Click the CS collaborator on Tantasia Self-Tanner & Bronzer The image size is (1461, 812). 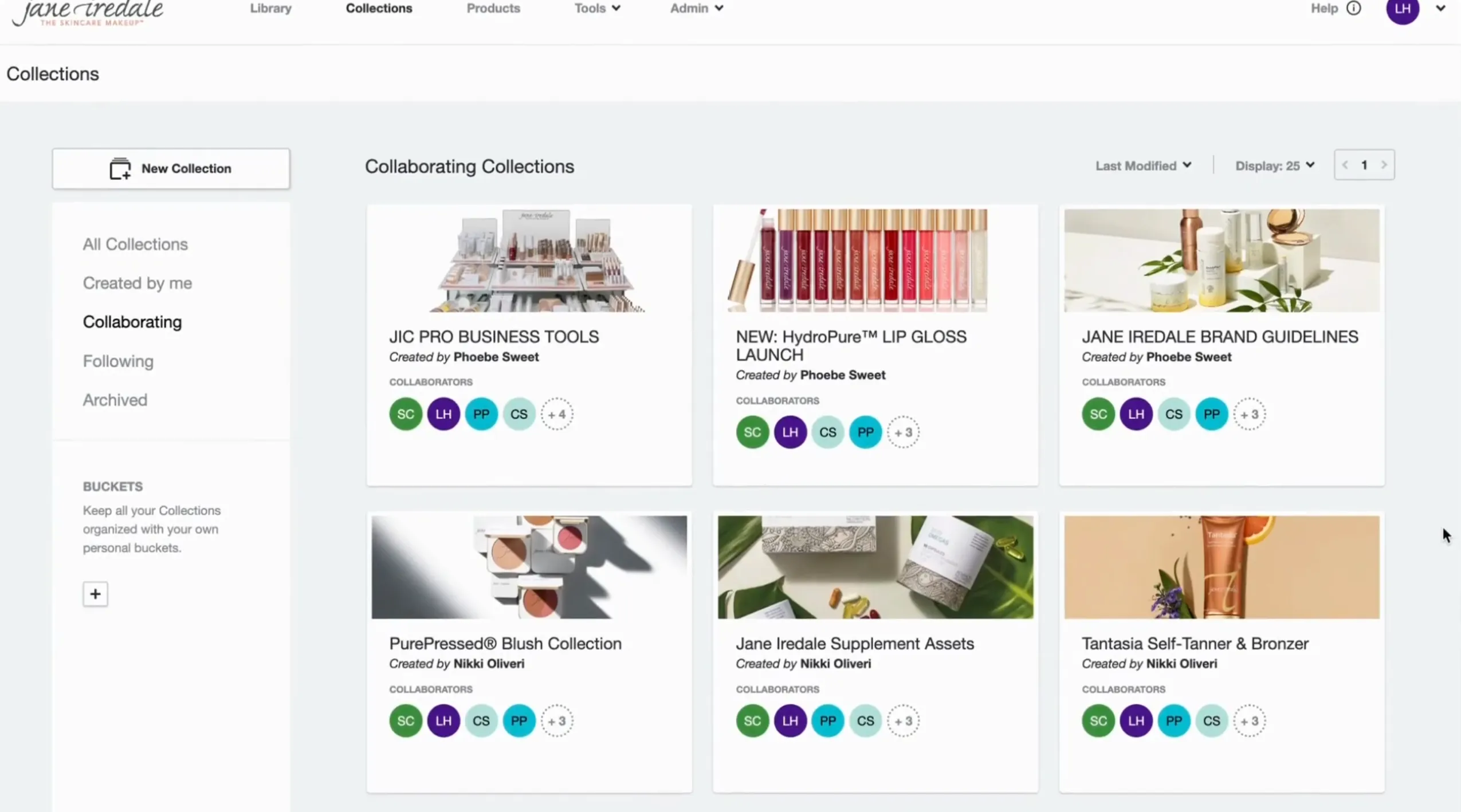(x=1212, y=721)
